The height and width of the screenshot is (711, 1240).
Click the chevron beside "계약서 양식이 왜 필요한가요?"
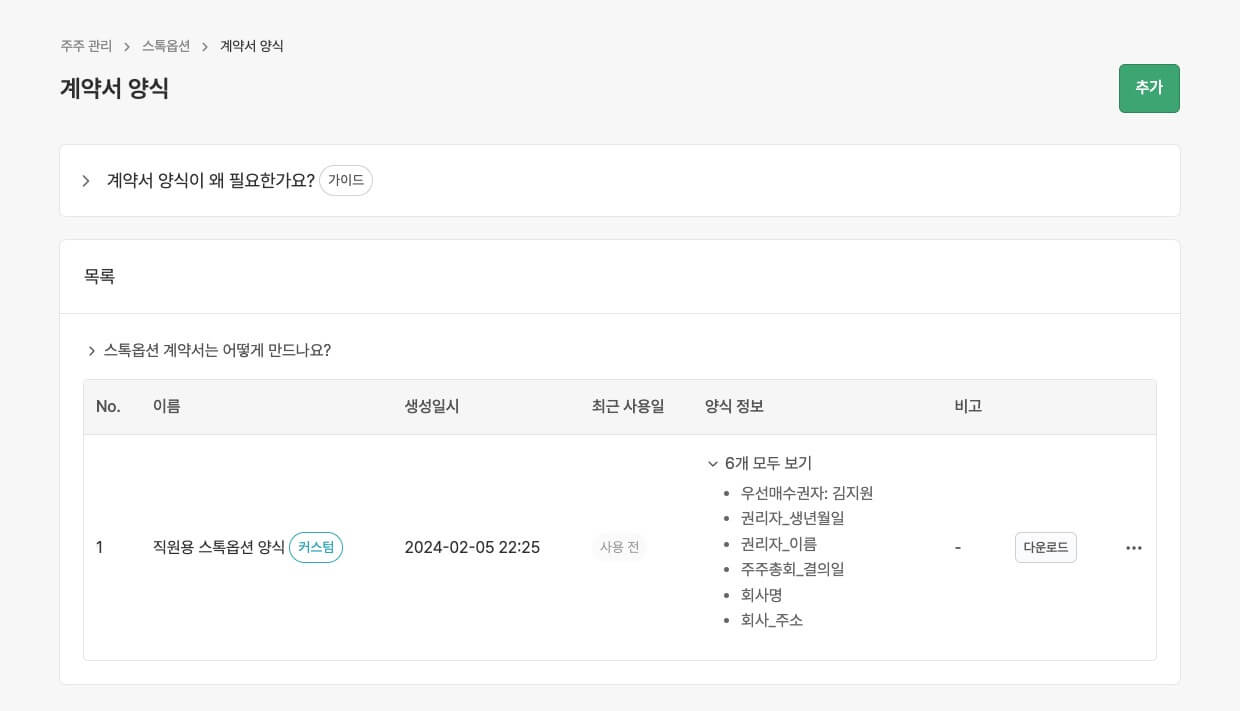coord(86,181)
